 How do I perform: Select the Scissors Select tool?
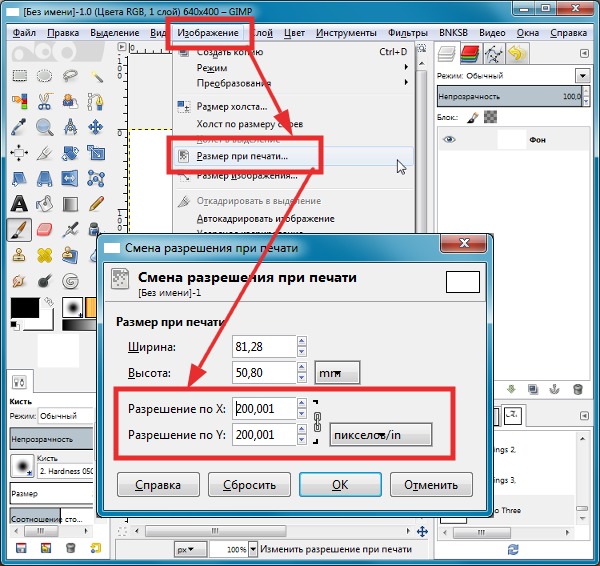44,101
